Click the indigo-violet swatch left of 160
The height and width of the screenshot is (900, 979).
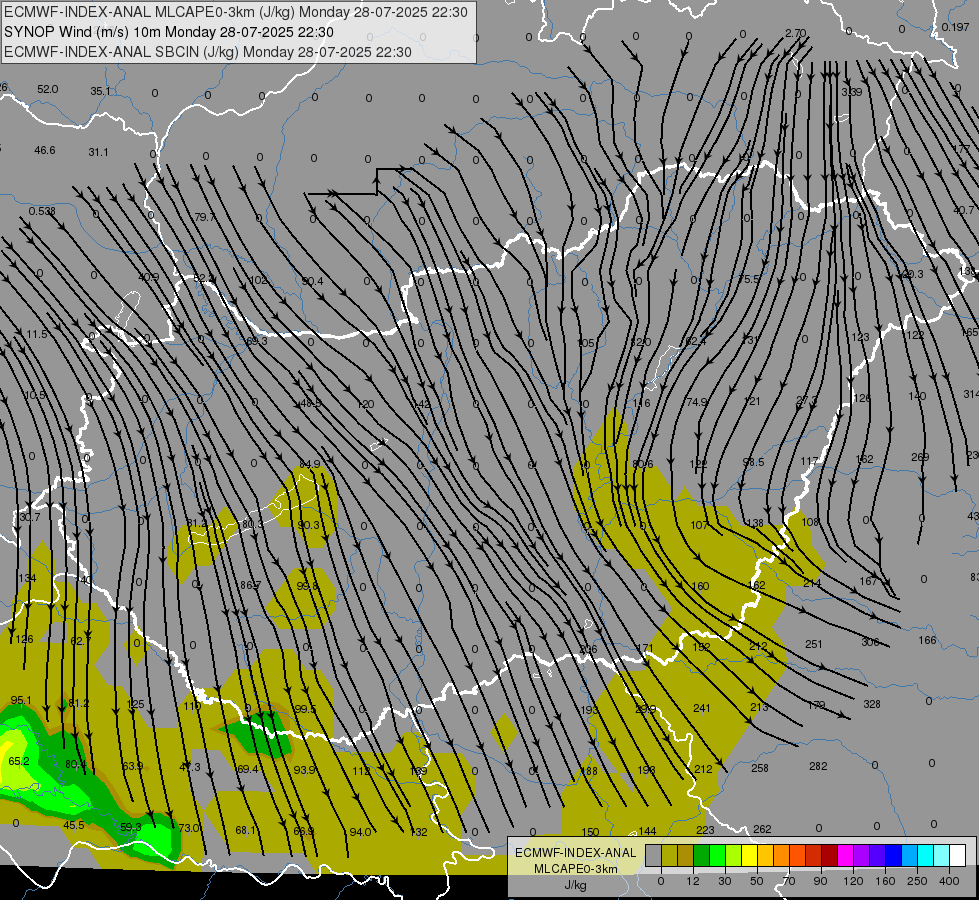point(878,856)
